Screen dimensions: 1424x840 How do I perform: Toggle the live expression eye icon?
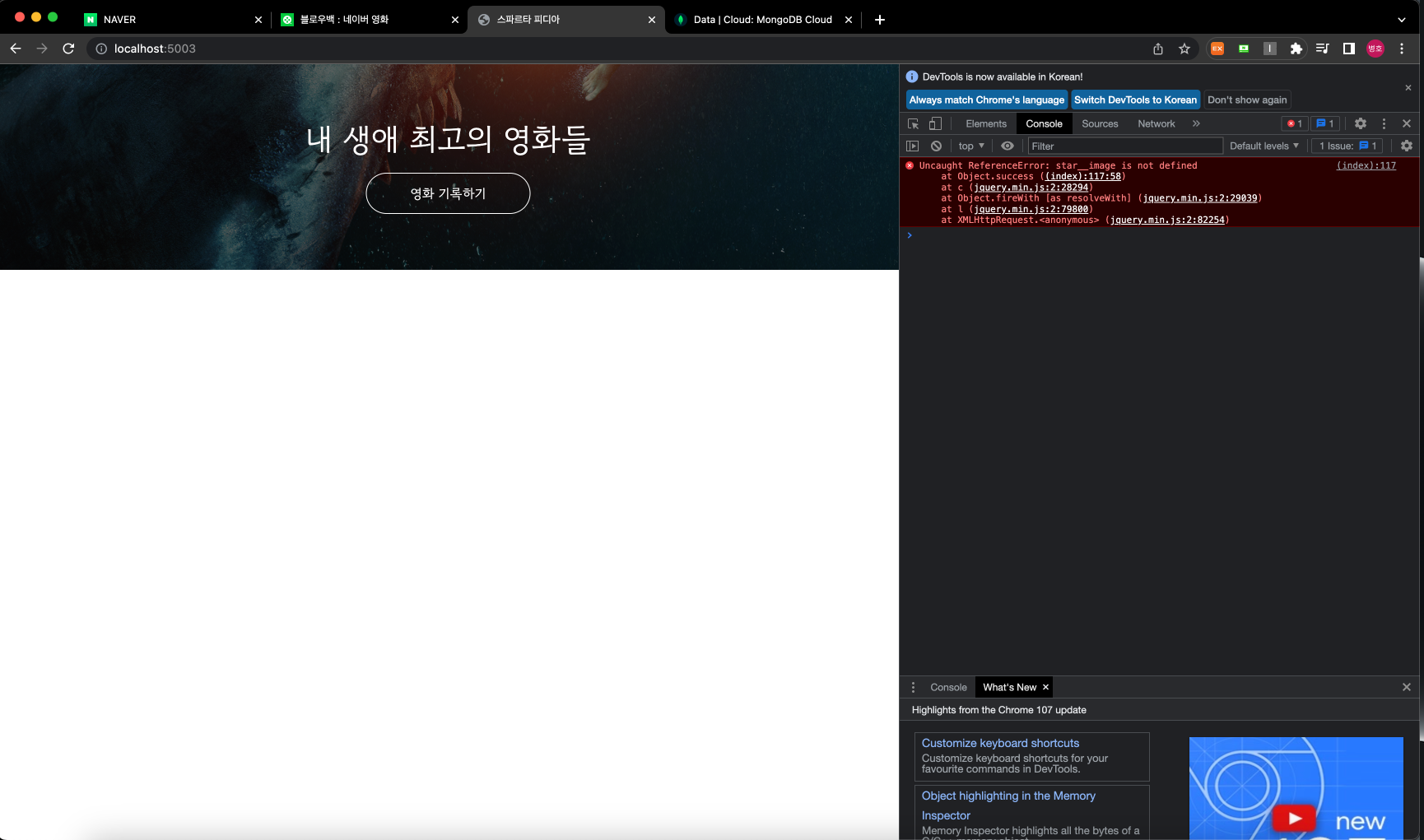[1008, 146]
